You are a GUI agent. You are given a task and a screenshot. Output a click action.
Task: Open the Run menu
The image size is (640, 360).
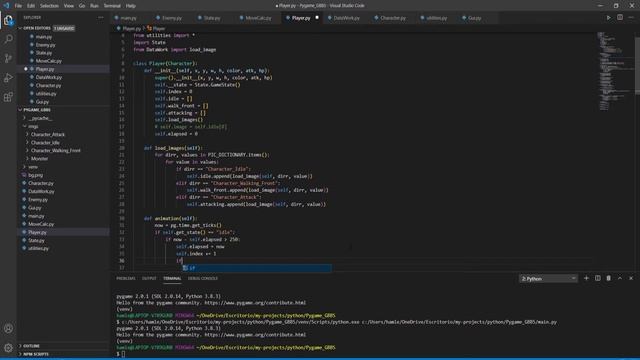pyautogui.click(x=94, y=6)
